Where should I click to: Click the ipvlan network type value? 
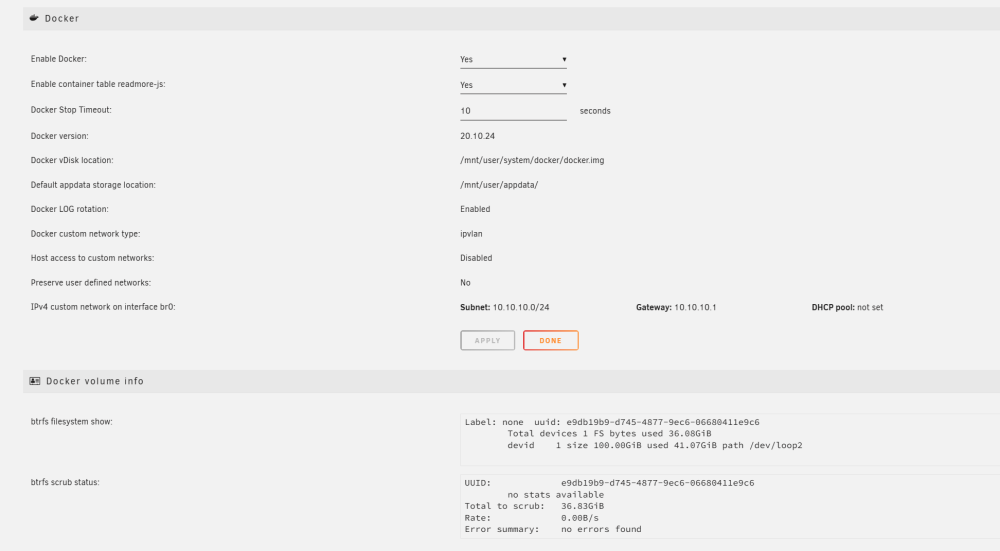click(471, 234)
